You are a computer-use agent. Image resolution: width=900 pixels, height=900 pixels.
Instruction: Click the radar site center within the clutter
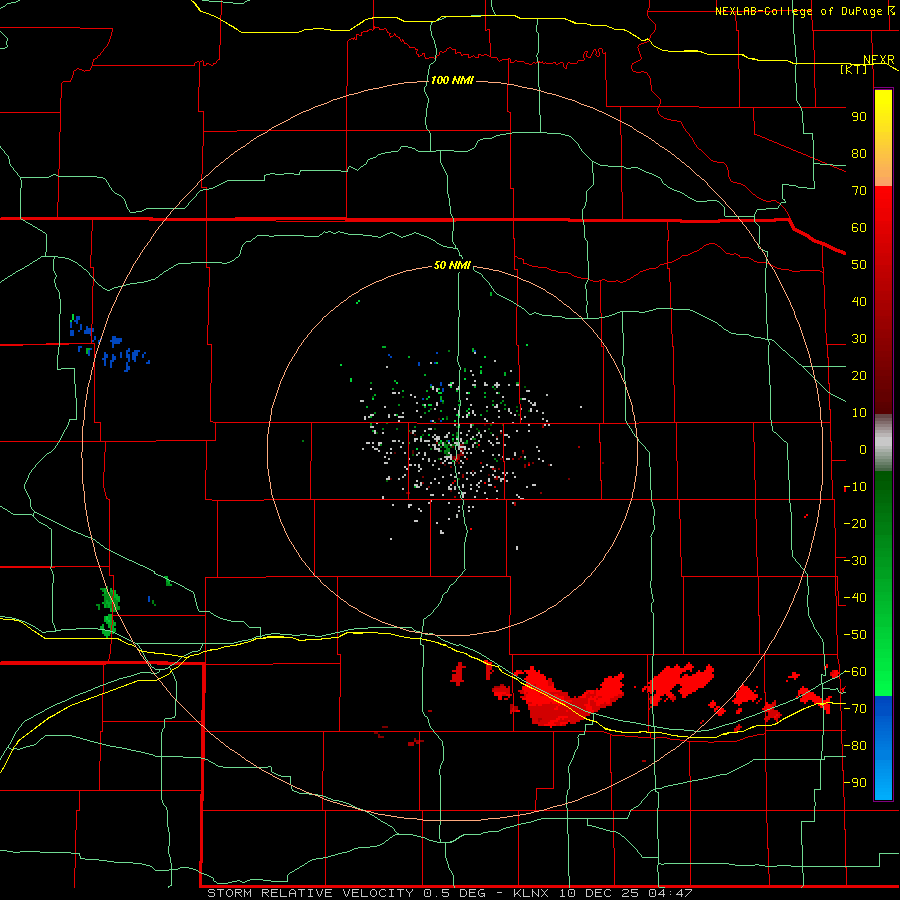coord(455,453)
